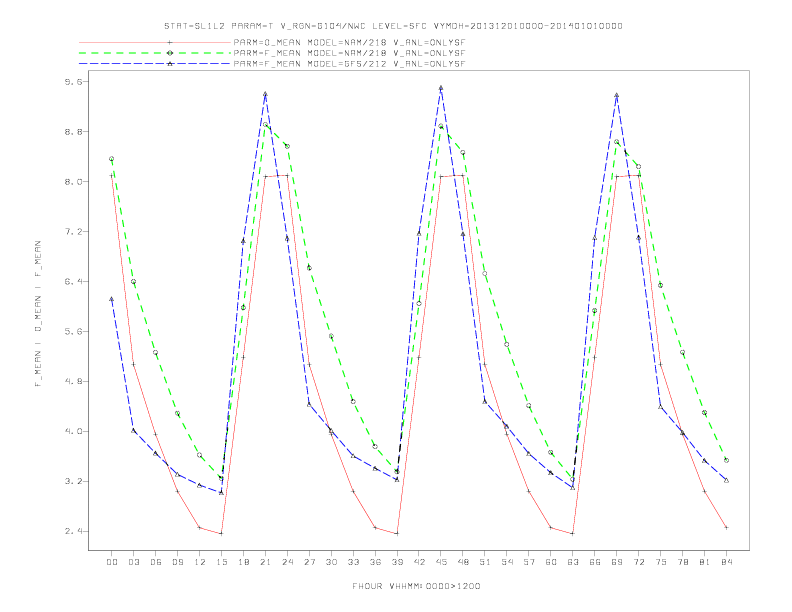Click the red solid legend line sample

click(155, 42)
